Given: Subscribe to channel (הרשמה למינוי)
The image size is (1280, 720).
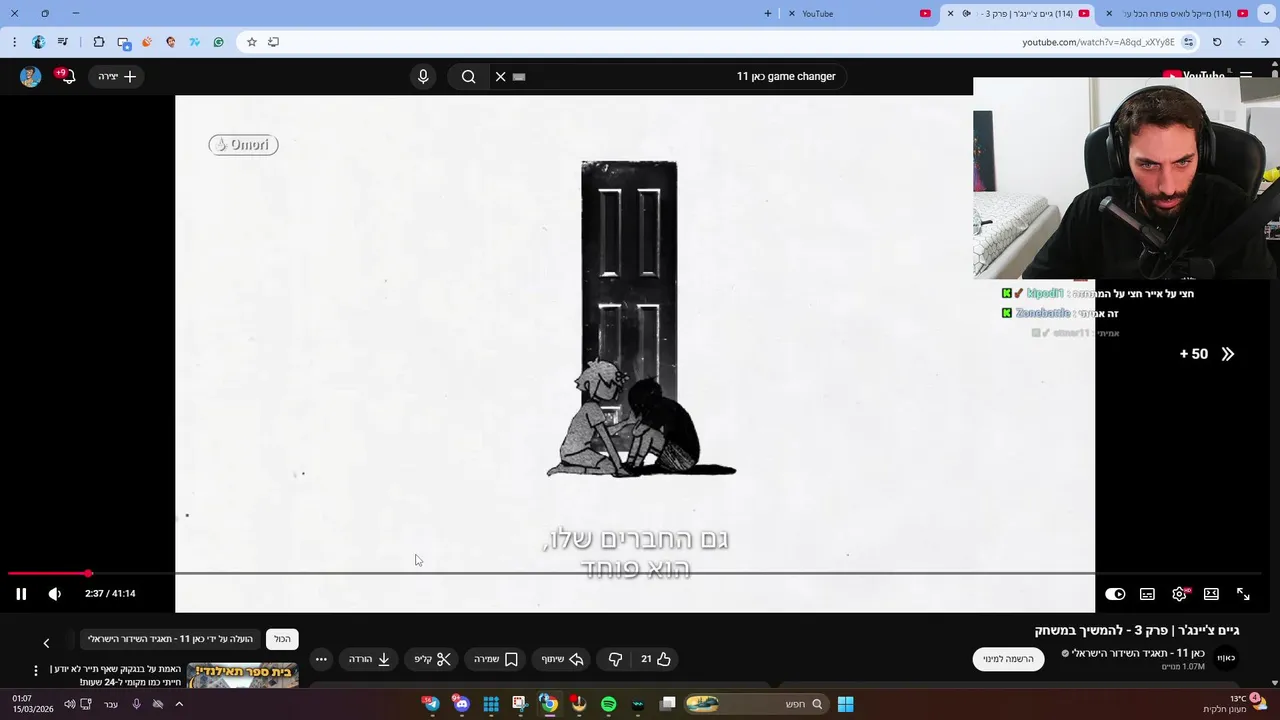Looking at the screenshot, I should (1008, 659).
